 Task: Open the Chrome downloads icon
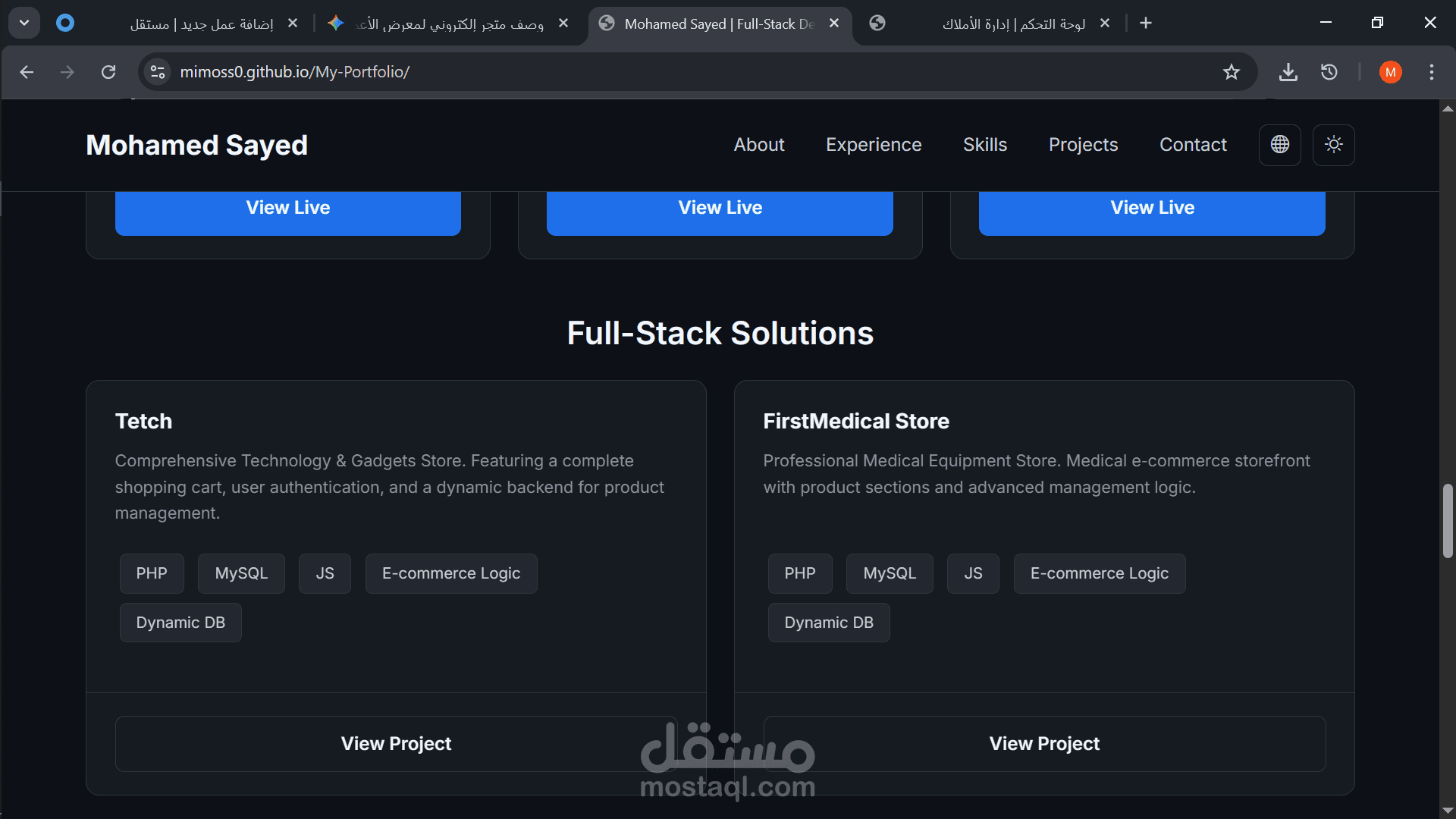coord(1288,72)
